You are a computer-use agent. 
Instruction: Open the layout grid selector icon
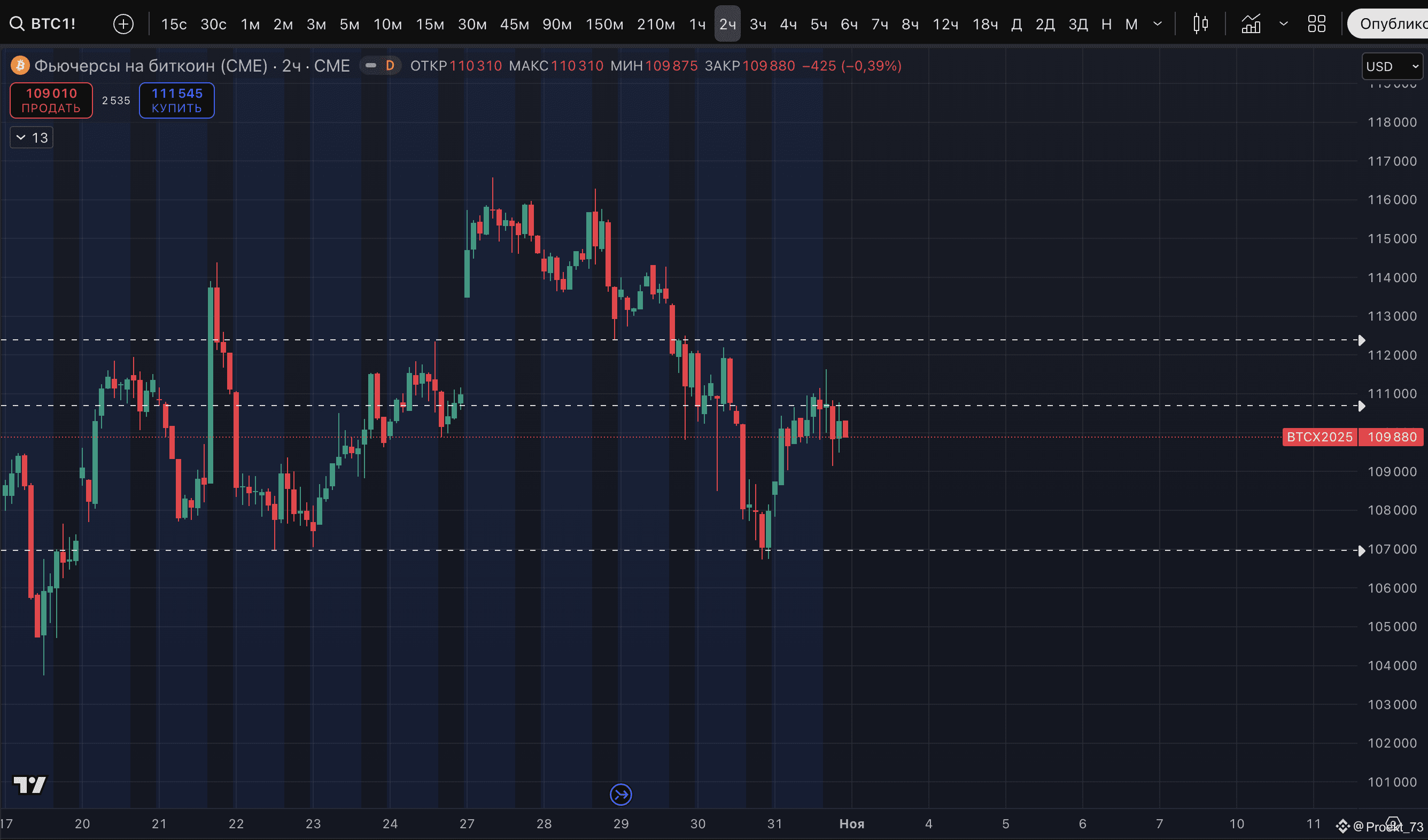click(1316, 24)
